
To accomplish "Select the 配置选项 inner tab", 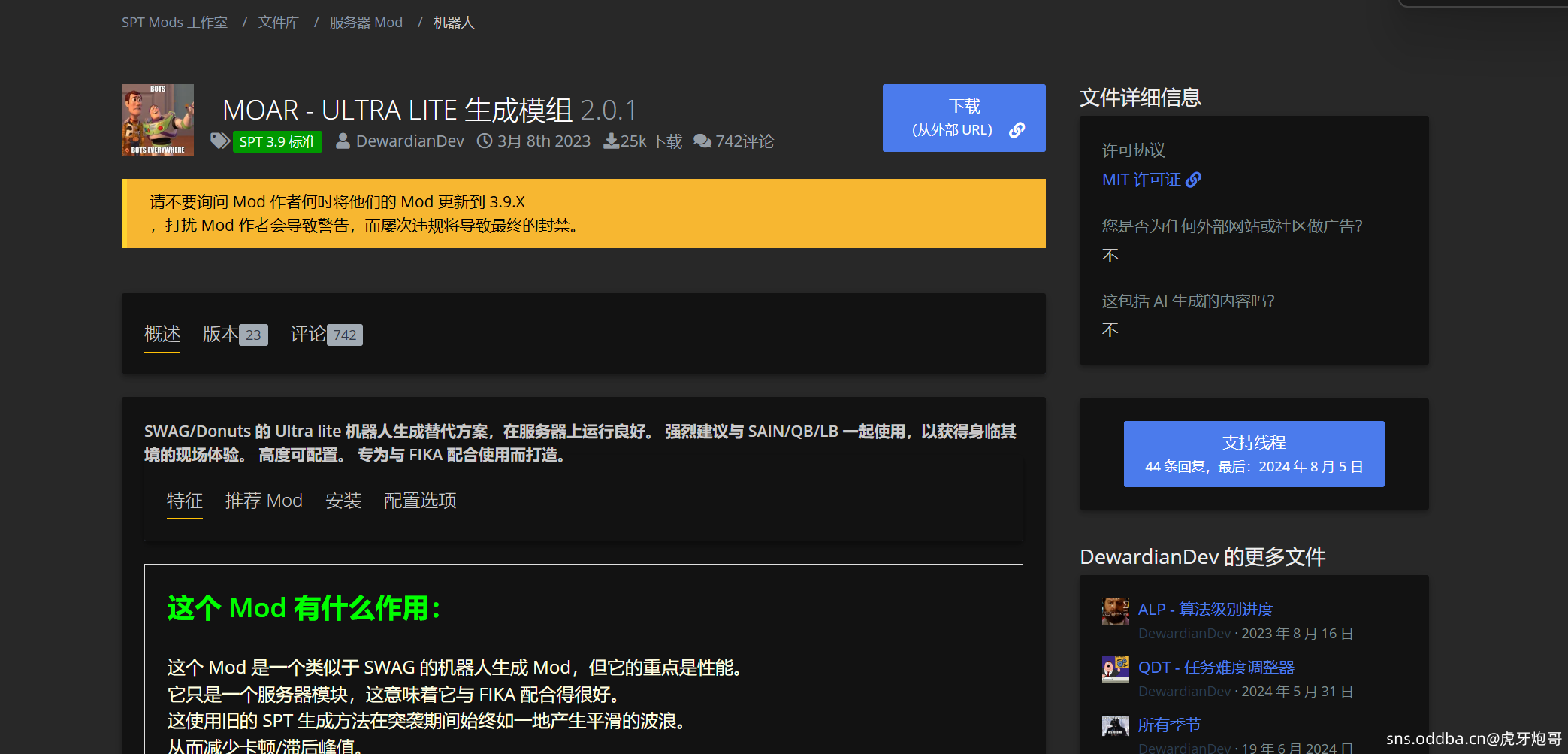I will [420, 501].
